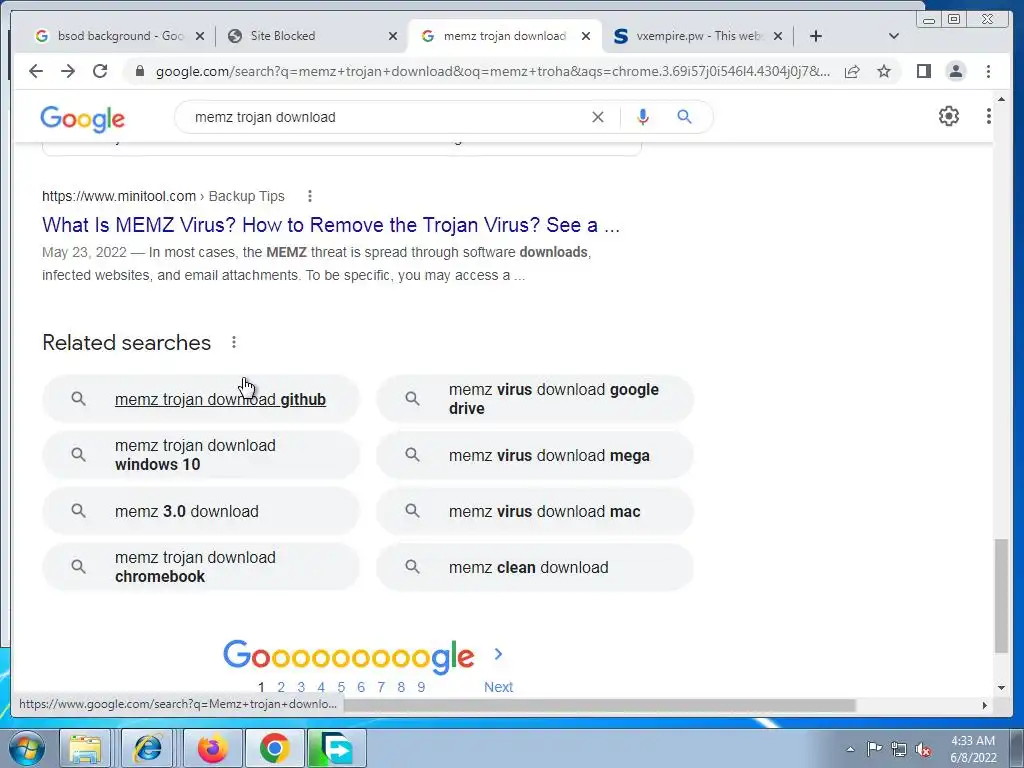Click scroll-right arrow on horizontal scrollbar

985,705
